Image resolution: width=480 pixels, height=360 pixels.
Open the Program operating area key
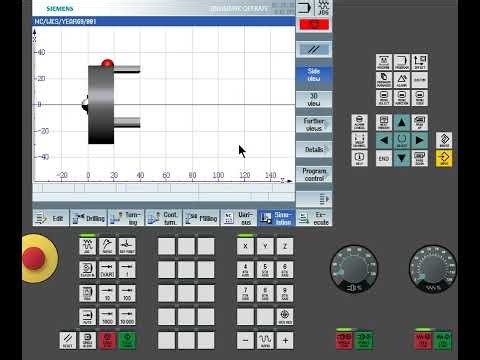point(402,62)
